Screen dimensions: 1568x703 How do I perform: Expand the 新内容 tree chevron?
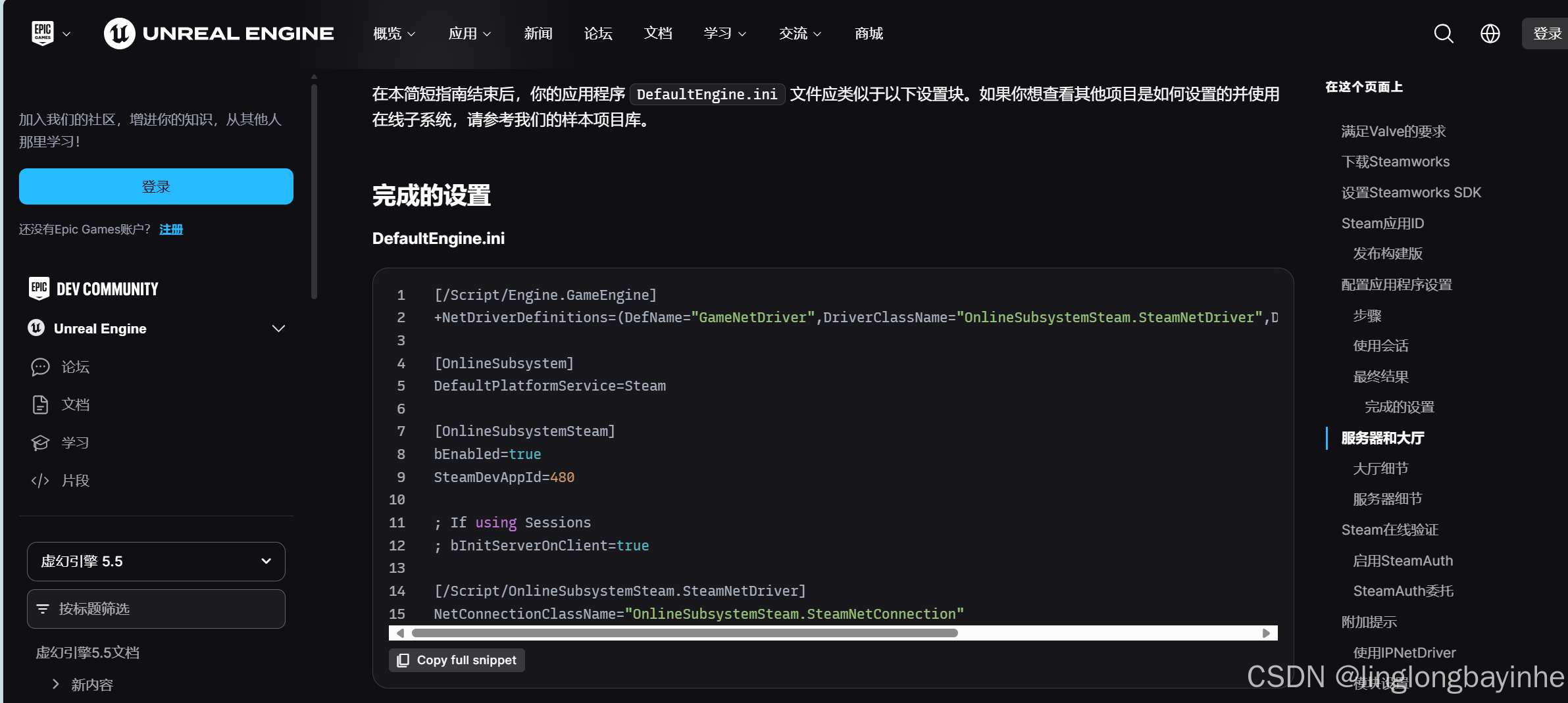pos(56,684)
